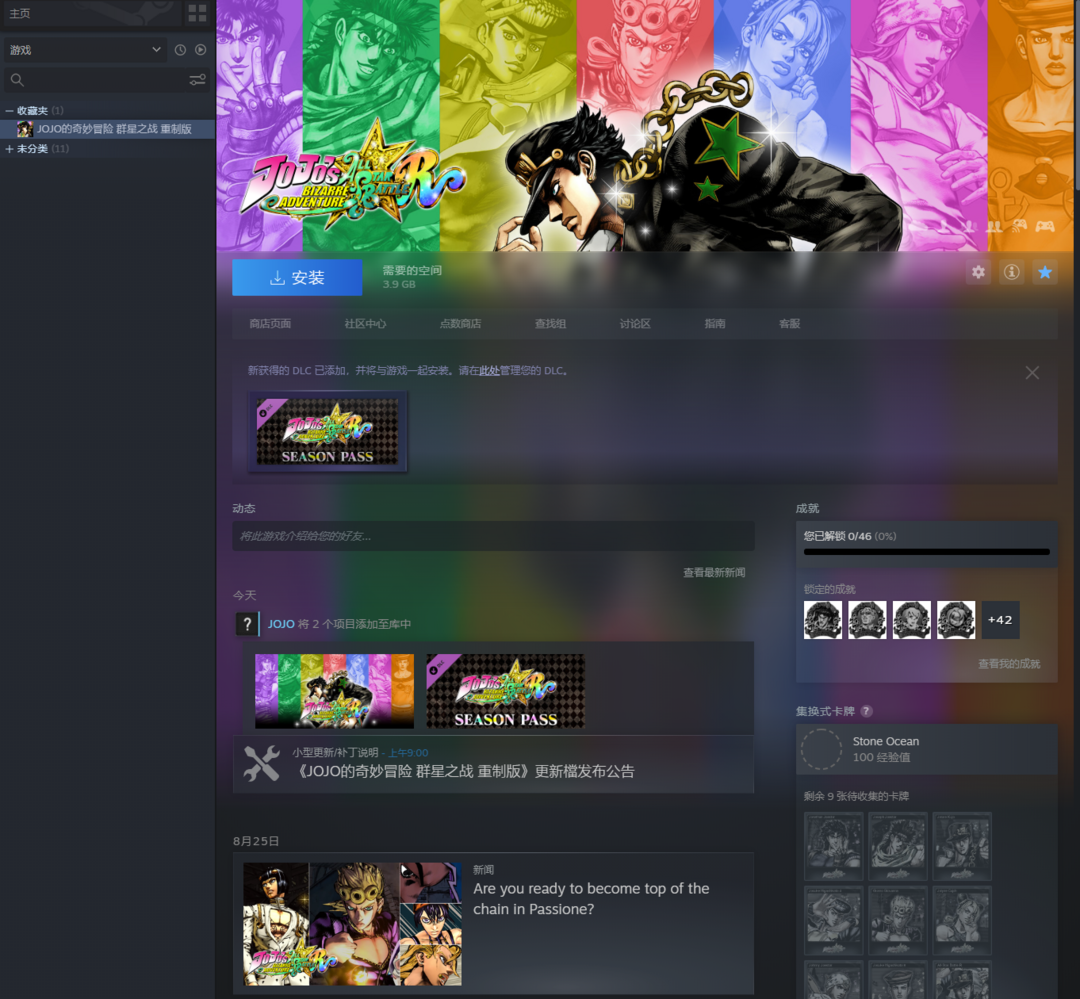Click the Stone Ocean badge circle
This screenshot has width=1080, height=999.
(821, 749)
